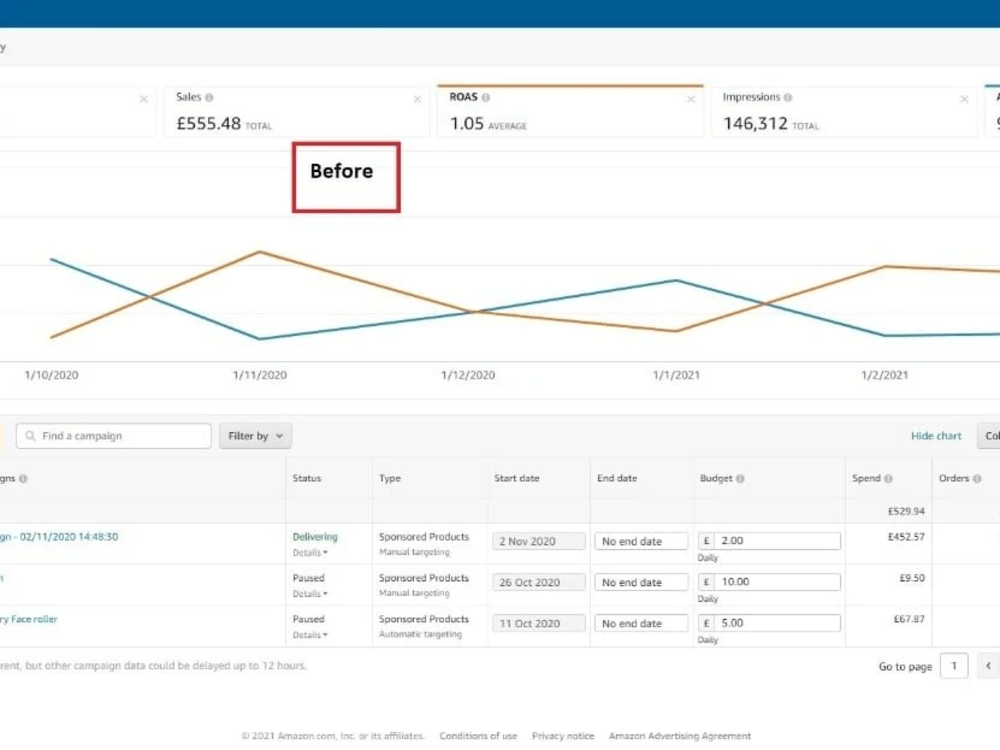Close the ROAS metric card
The height and width of the screenshot is (750, 1000).
(691, 99)
